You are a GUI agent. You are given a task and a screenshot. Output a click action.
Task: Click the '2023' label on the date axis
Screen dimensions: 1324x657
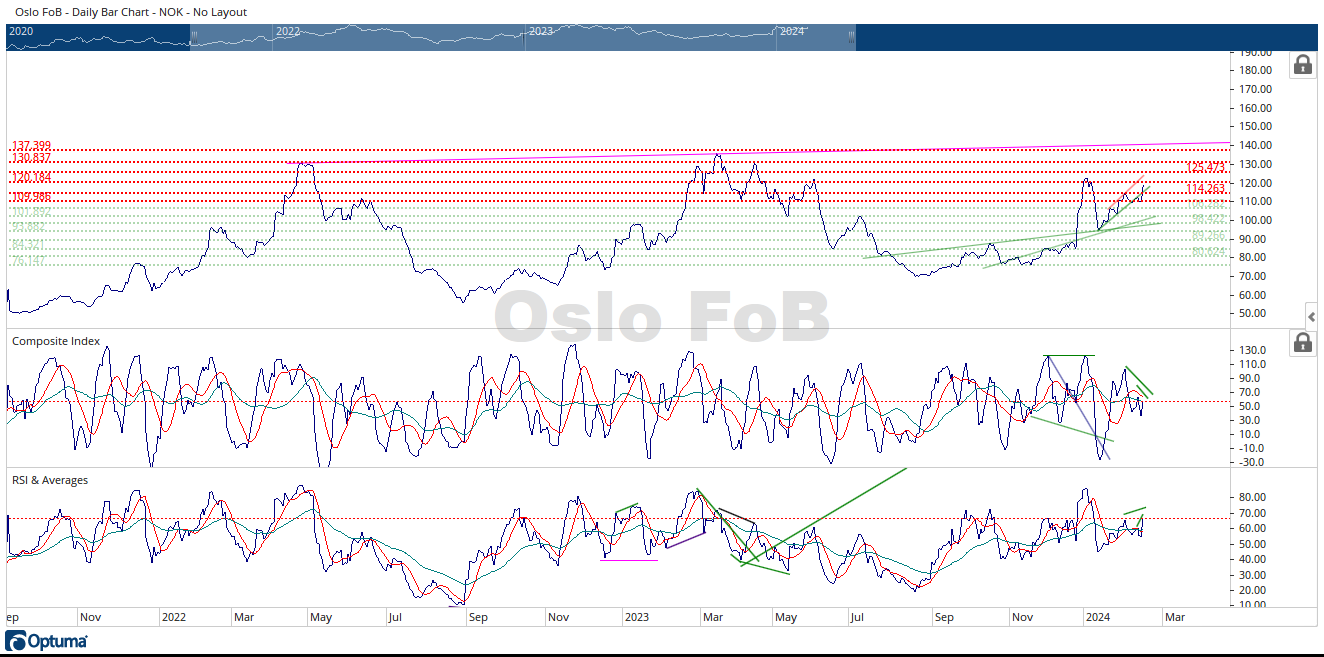[x=636, y=617]
